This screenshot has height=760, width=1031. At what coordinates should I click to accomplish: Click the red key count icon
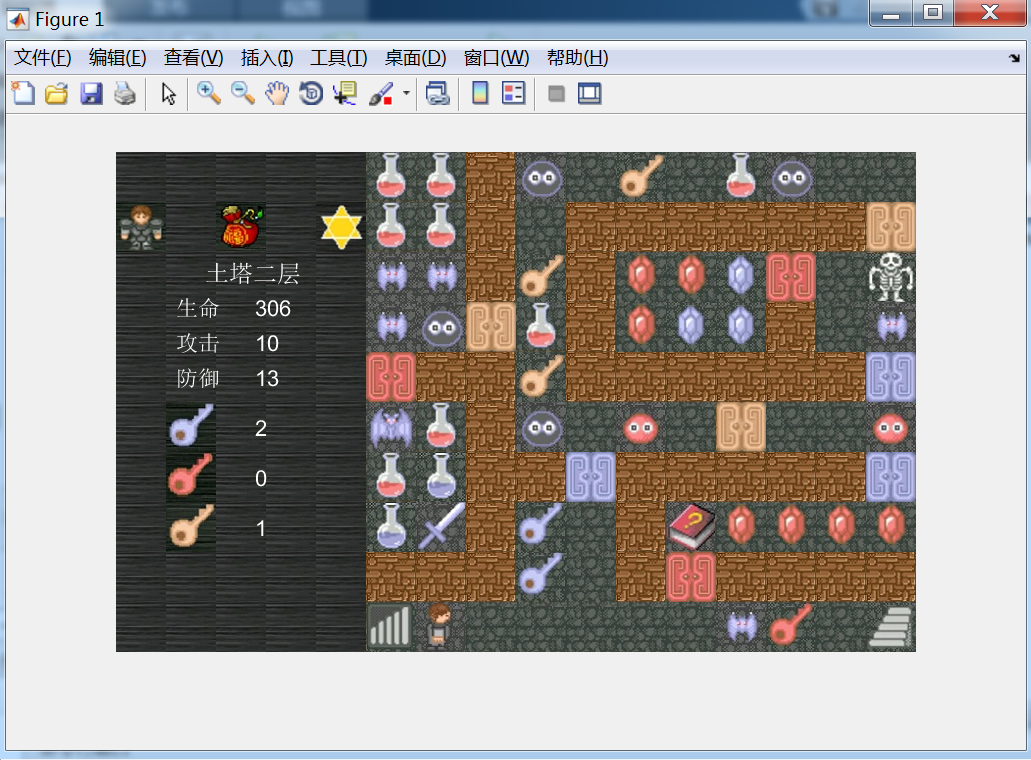[191, 476]
